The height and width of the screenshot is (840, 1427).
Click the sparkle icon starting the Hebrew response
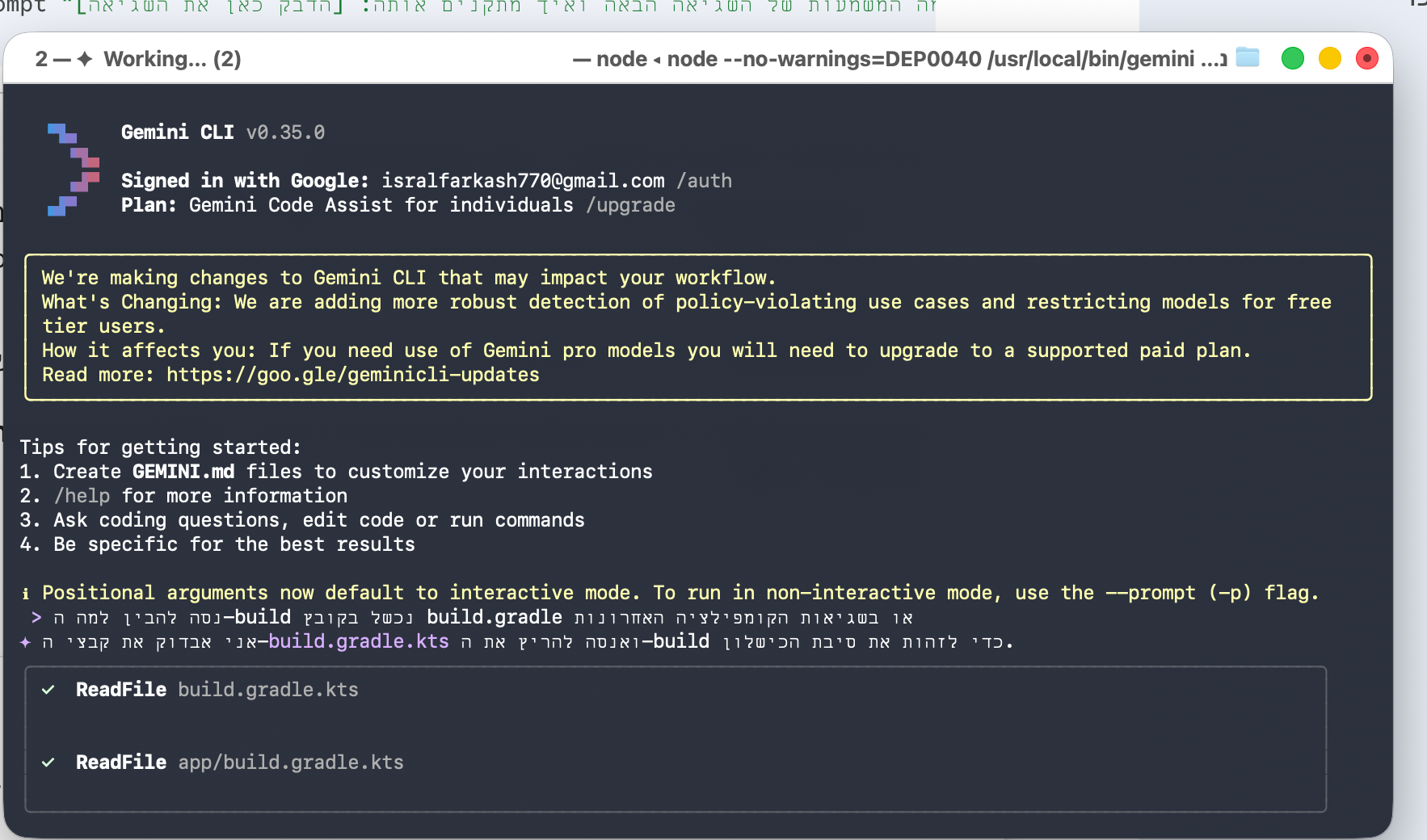pyautogui.click(x=25, y=642)
